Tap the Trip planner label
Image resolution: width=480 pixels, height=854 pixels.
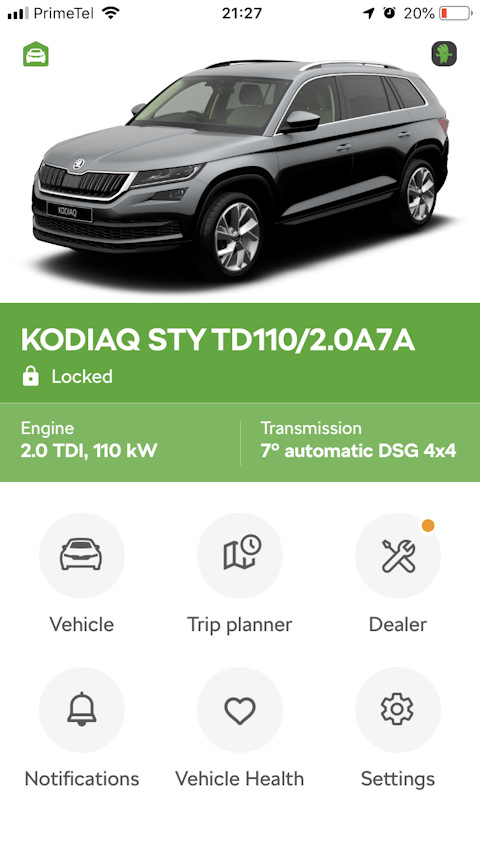click(x=240, y=624)
